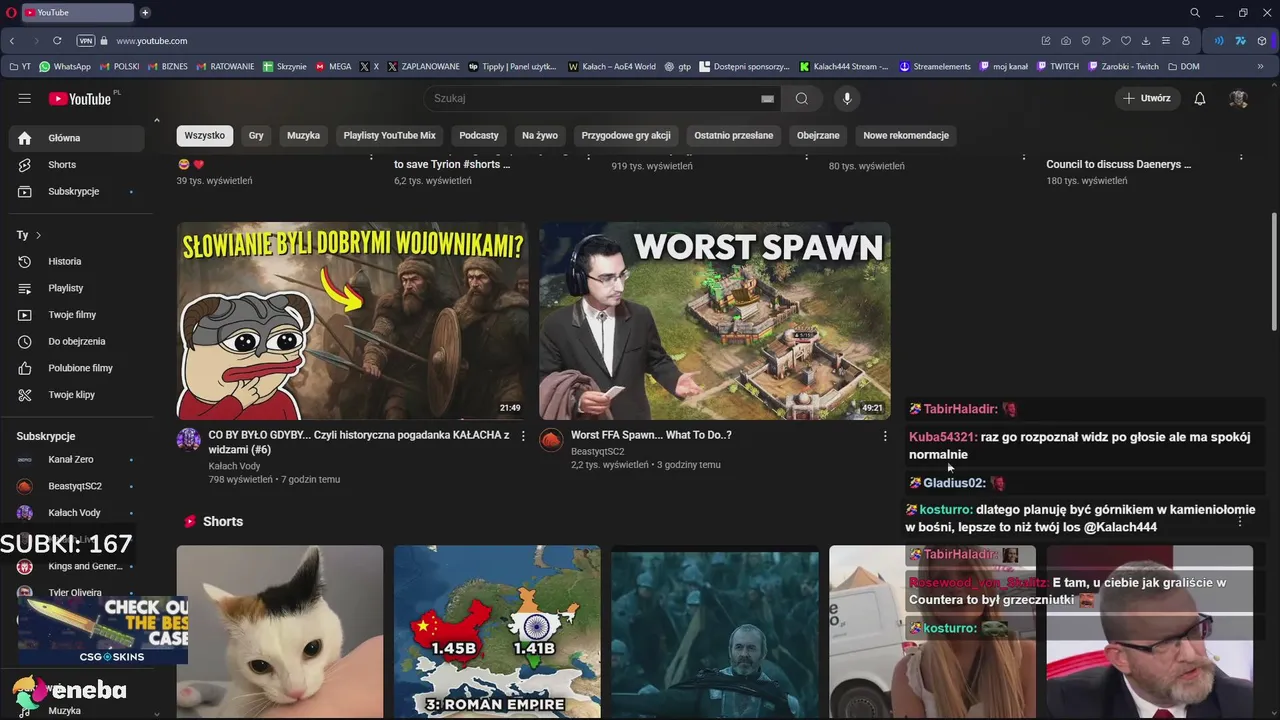Image resolution: width=1280 pixels, height=720 pixels.
Task: Open Kanał Zero subscription
Action: (76, 459)
